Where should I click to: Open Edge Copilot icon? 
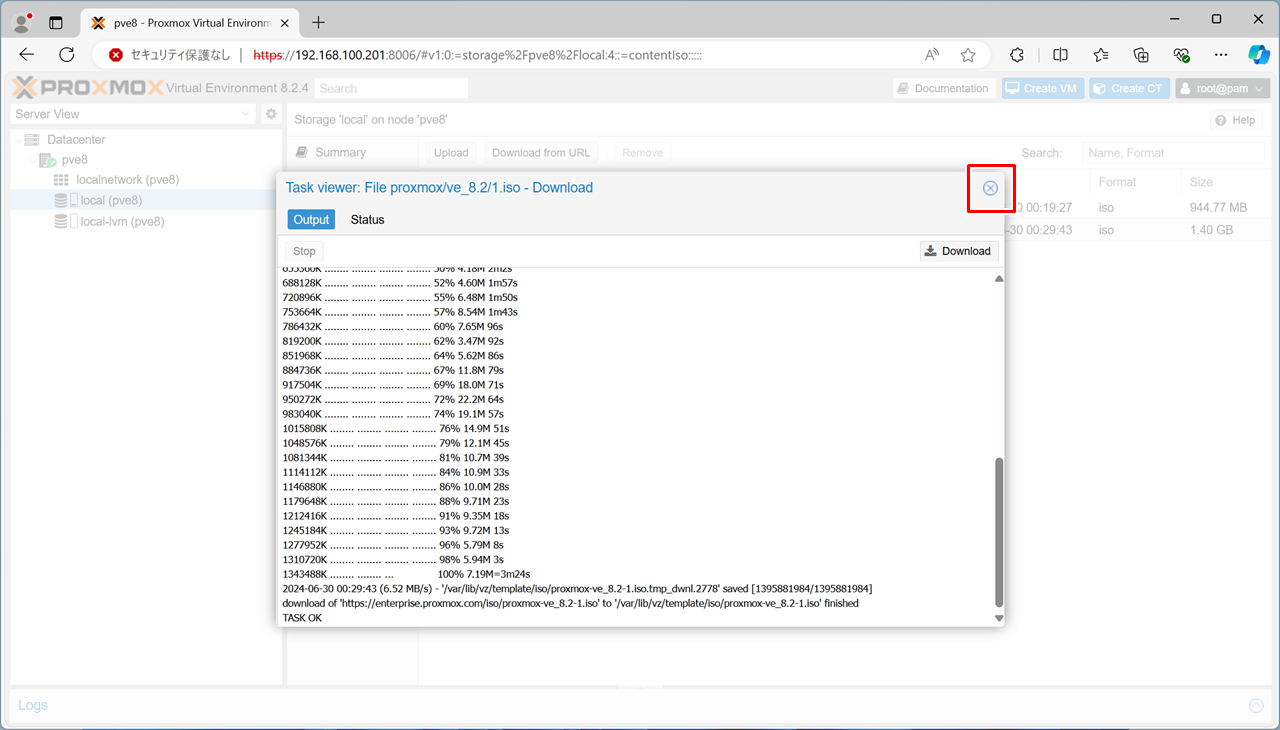pyautogui.click(x=1257, y=55)
